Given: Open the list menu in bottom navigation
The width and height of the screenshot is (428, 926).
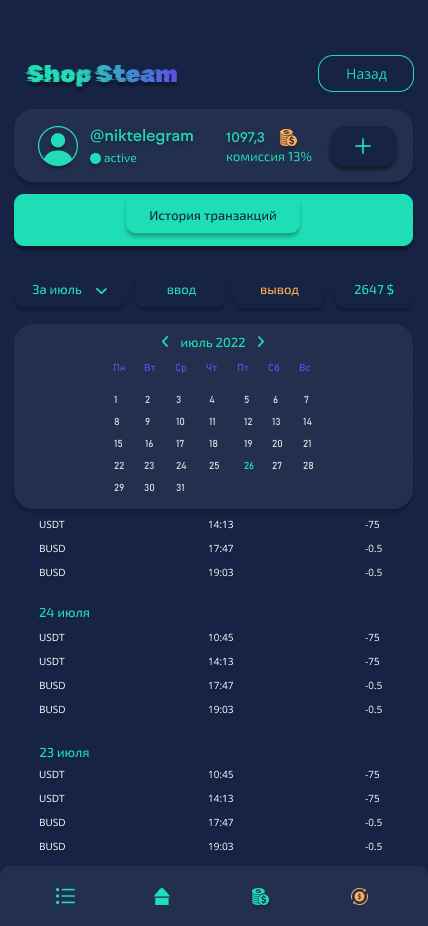Looking at the screenshot, I should point(66,896).
